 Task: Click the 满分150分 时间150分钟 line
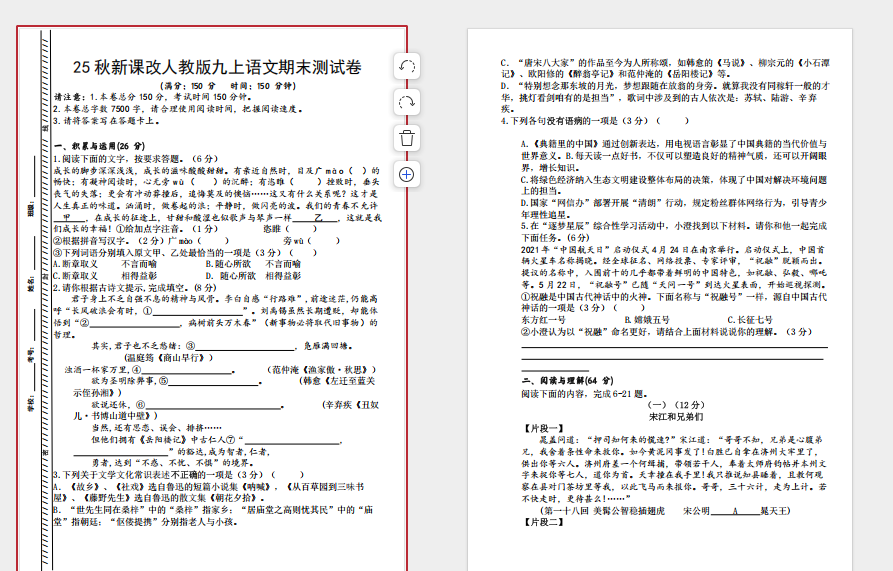tap(216, 86)
